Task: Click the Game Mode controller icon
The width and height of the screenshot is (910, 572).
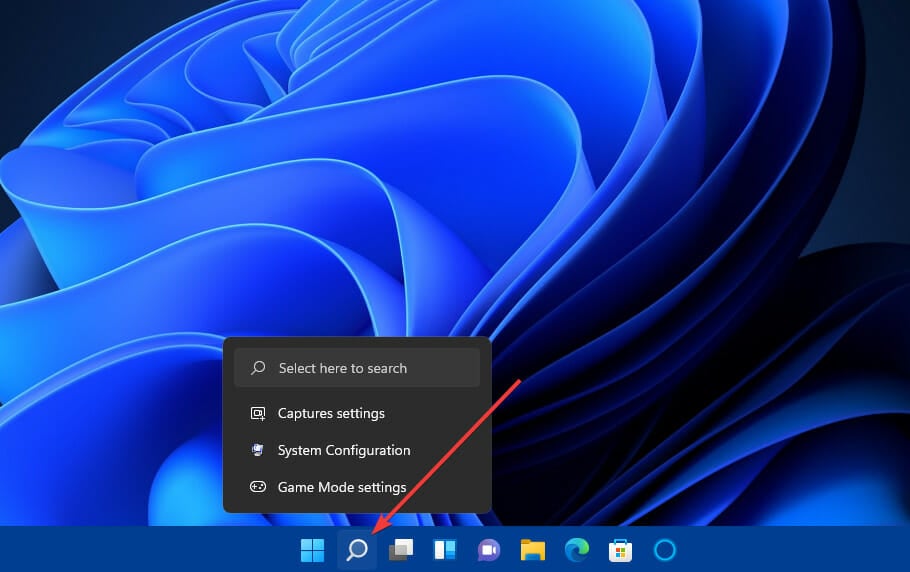Action: click(258, 487)
